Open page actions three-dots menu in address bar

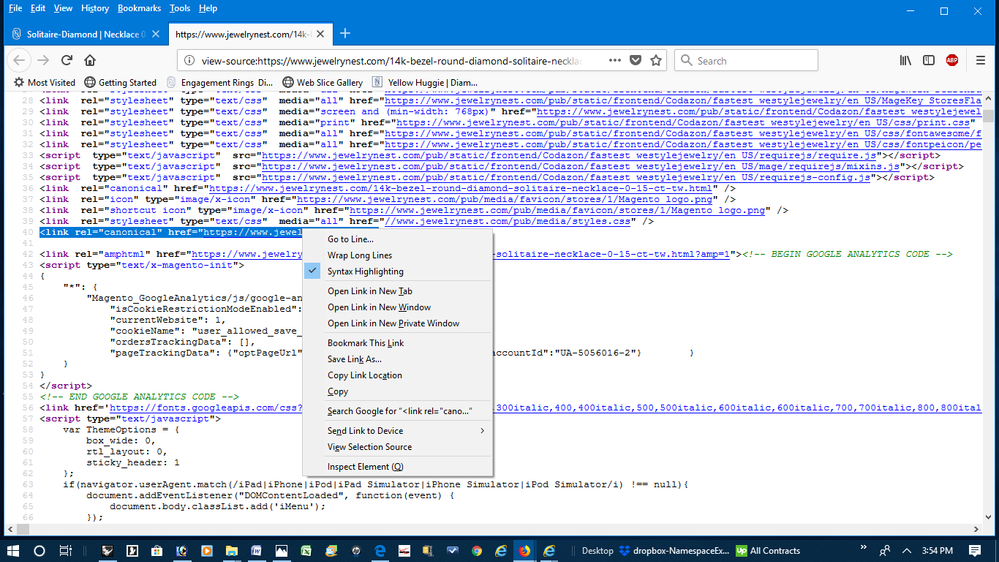tap(614, 60)
